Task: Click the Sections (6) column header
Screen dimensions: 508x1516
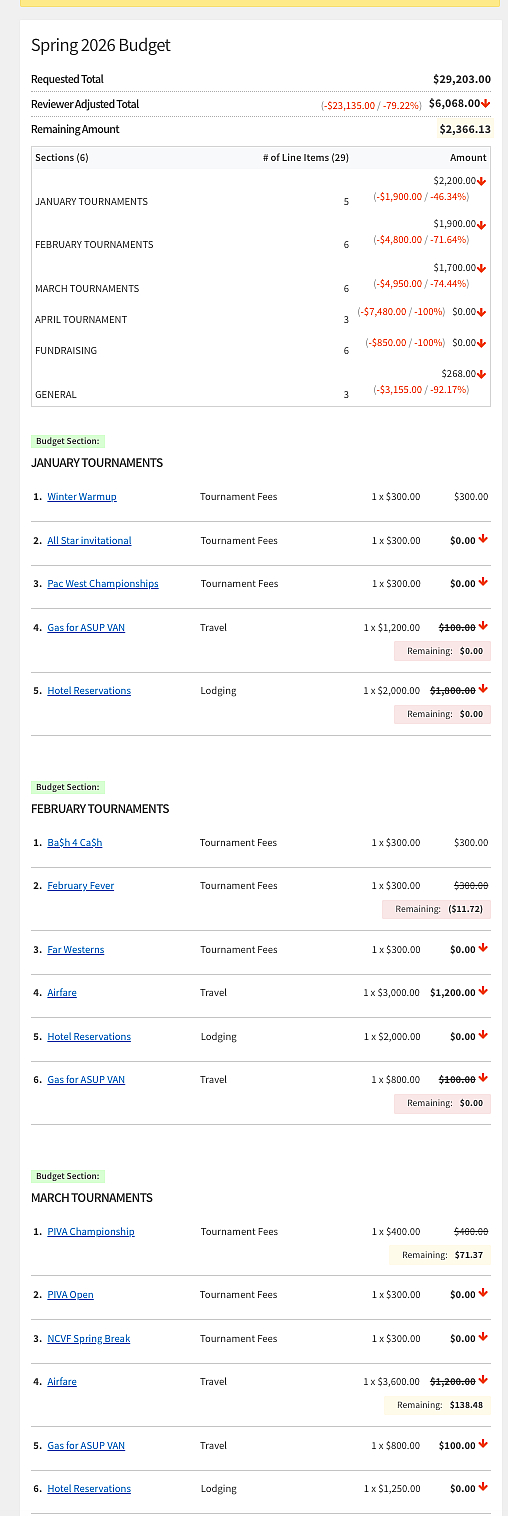Action: click(62, 158)
